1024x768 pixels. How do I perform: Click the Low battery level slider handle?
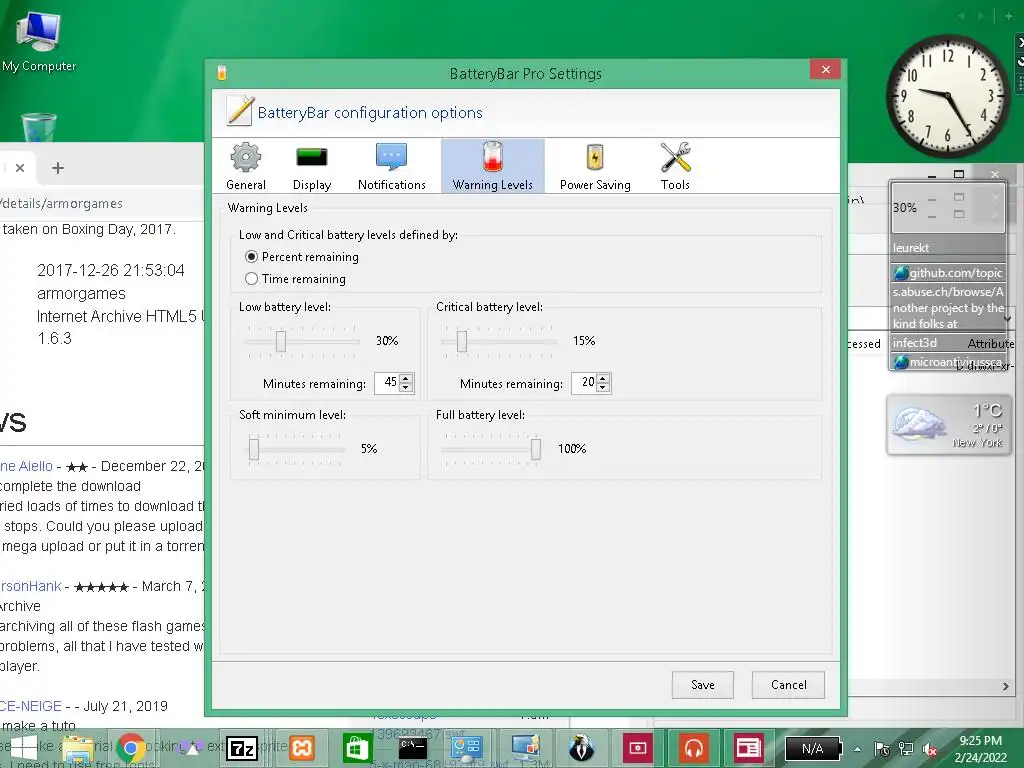coord(281,341)
